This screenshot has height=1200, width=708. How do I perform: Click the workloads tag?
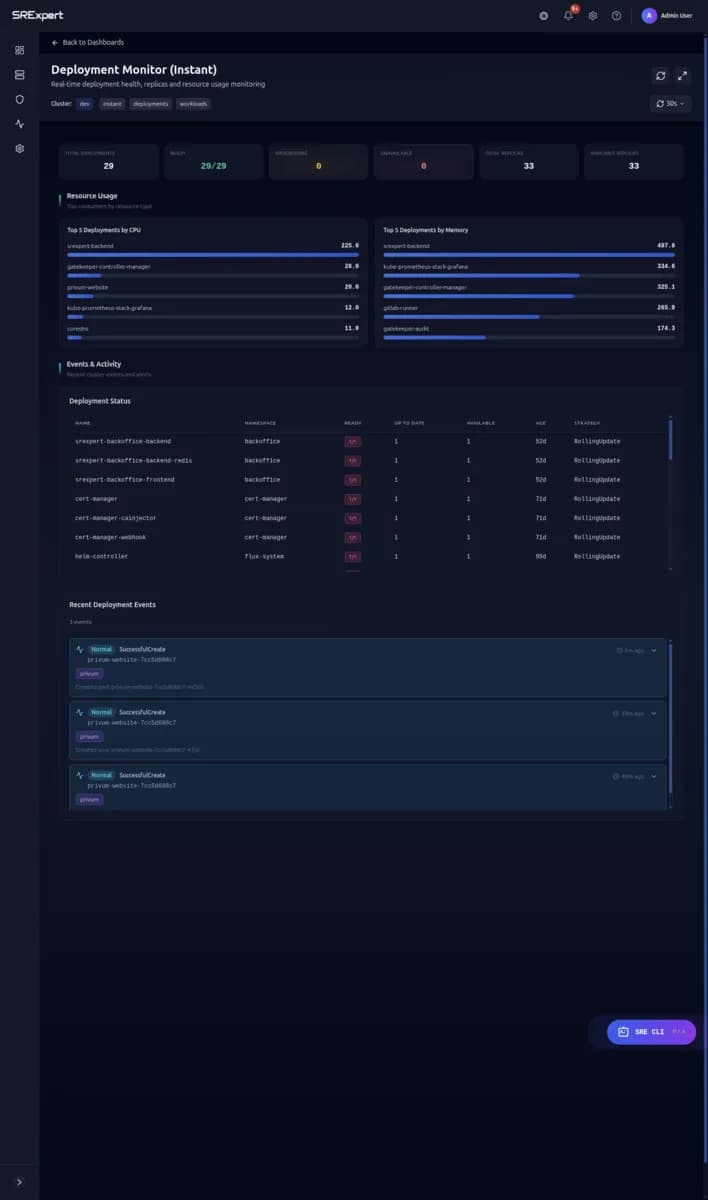point(194,103)
